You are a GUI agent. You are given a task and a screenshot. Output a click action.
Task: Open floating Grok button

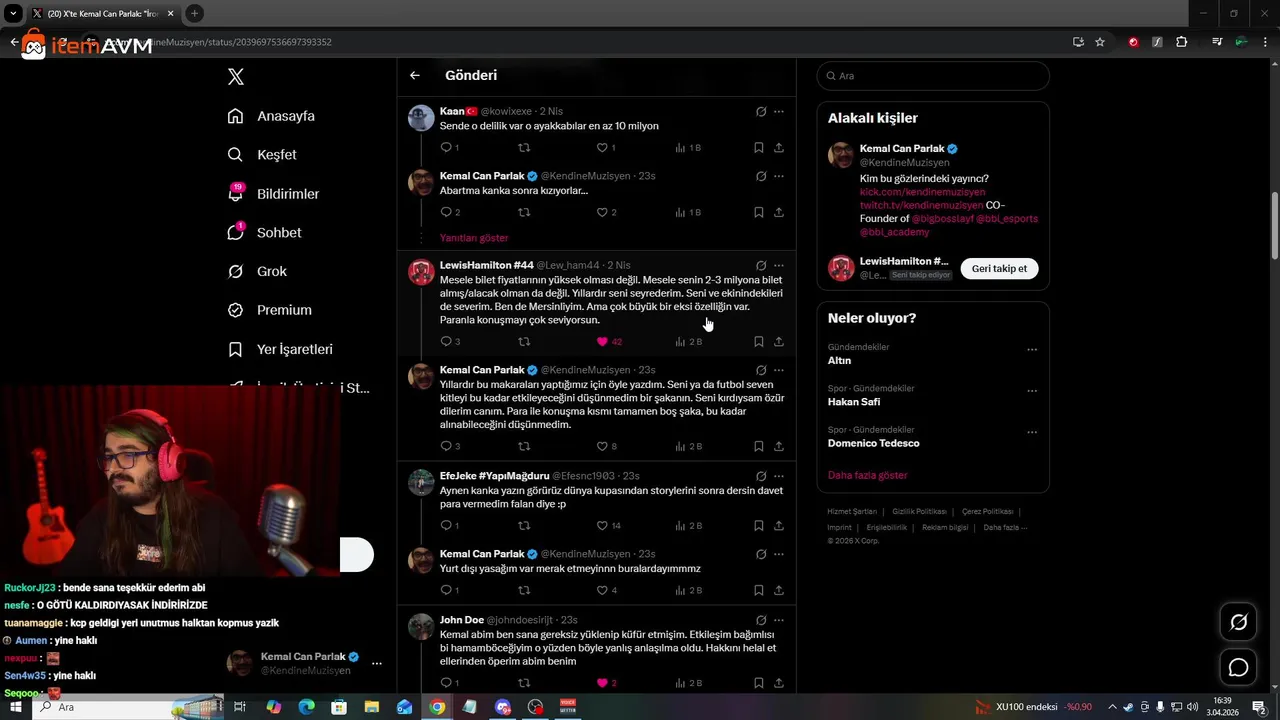click(x=1238, y=623)
